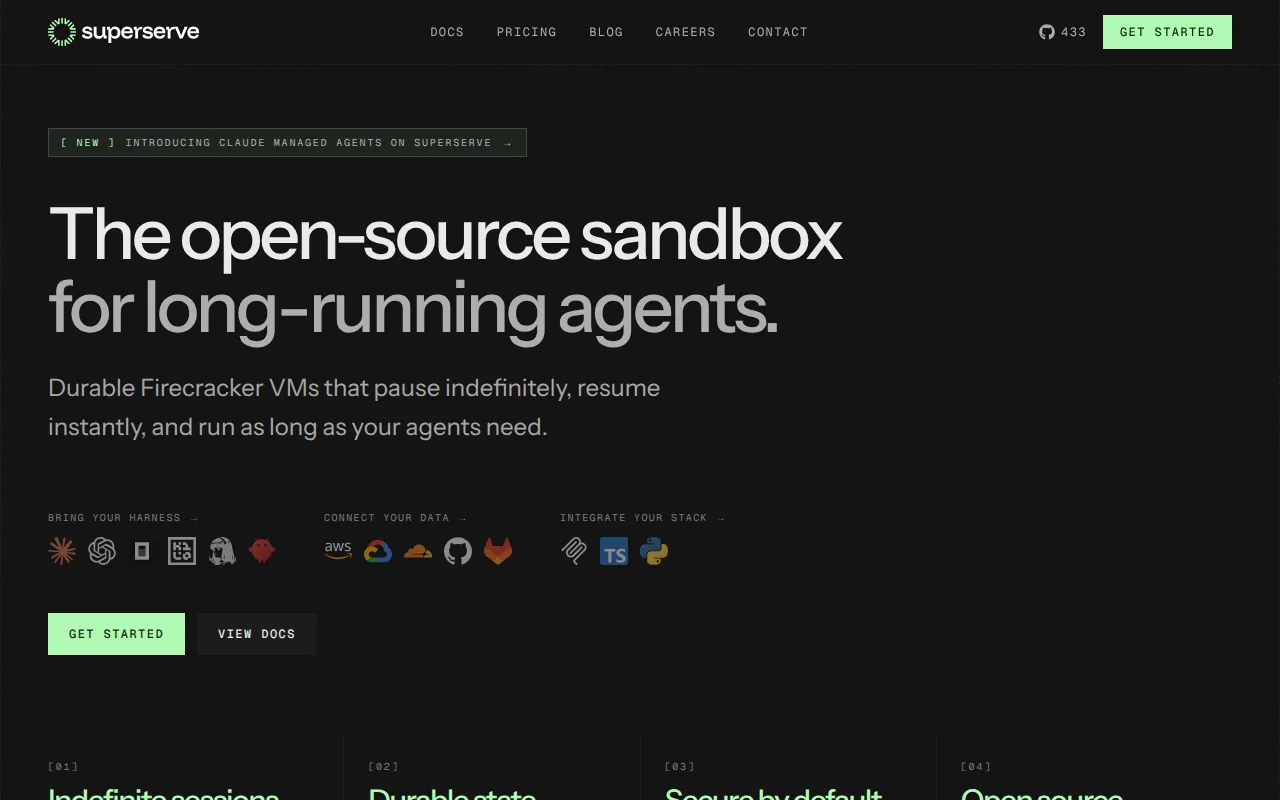Open the Blog nav link

coord(606,32)
